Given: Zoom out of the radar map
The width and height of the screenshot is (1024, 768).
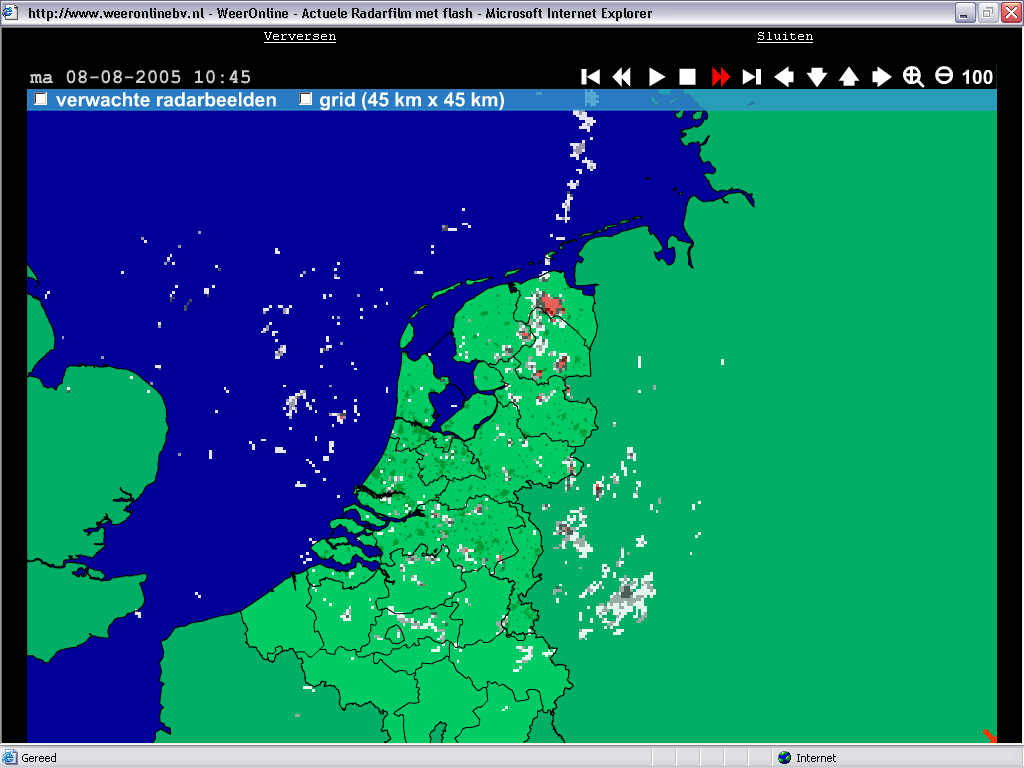Looking at the screenshot, I should [x=944, y=76].
